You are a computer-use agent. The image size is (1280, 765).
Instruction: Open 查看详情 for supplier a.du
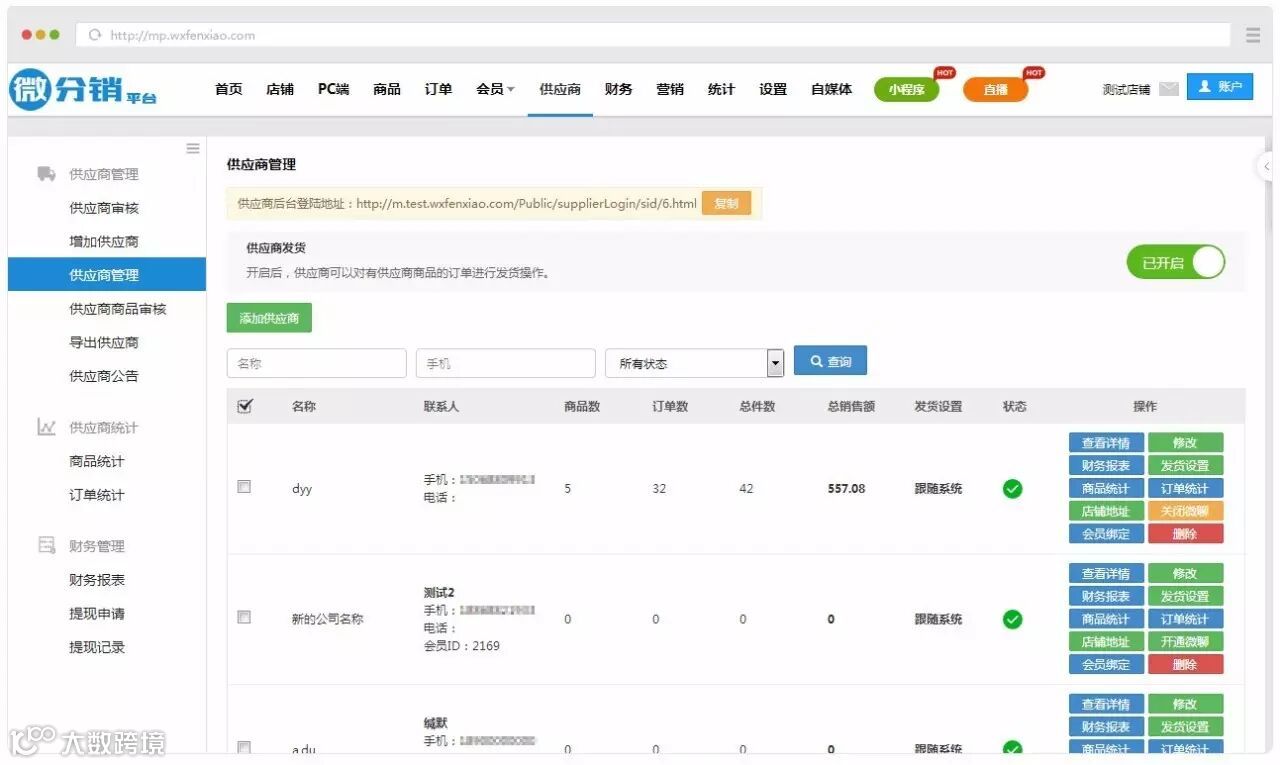point(1106,704)
